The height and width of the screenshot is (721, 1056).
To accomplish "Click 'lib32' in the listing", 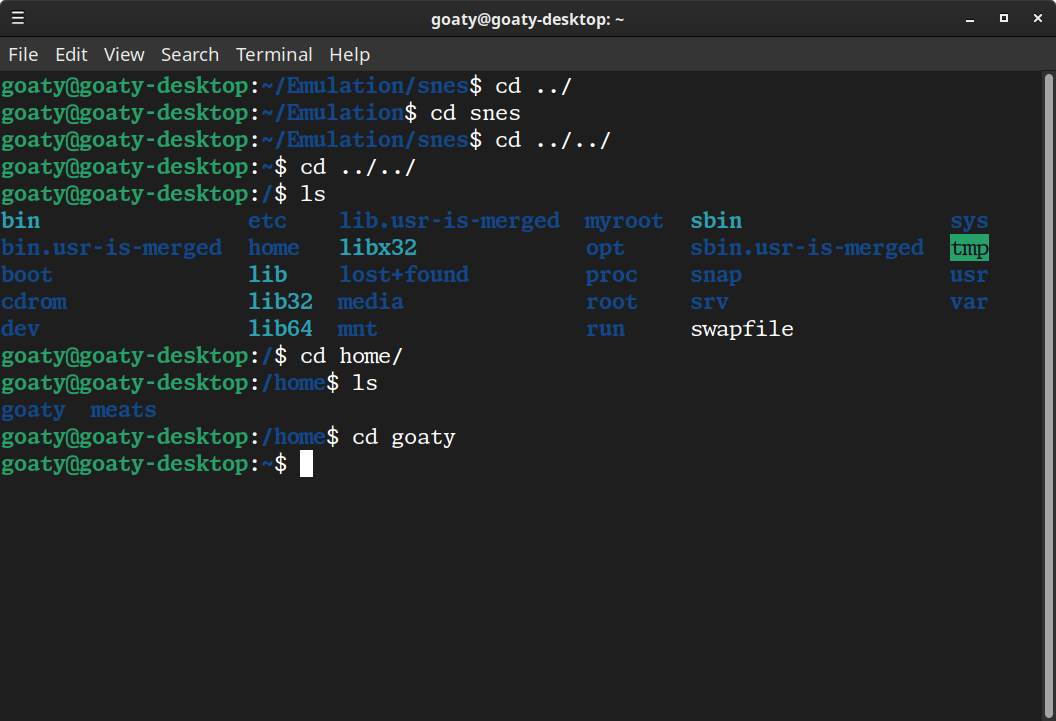I will tap(280, 302).
